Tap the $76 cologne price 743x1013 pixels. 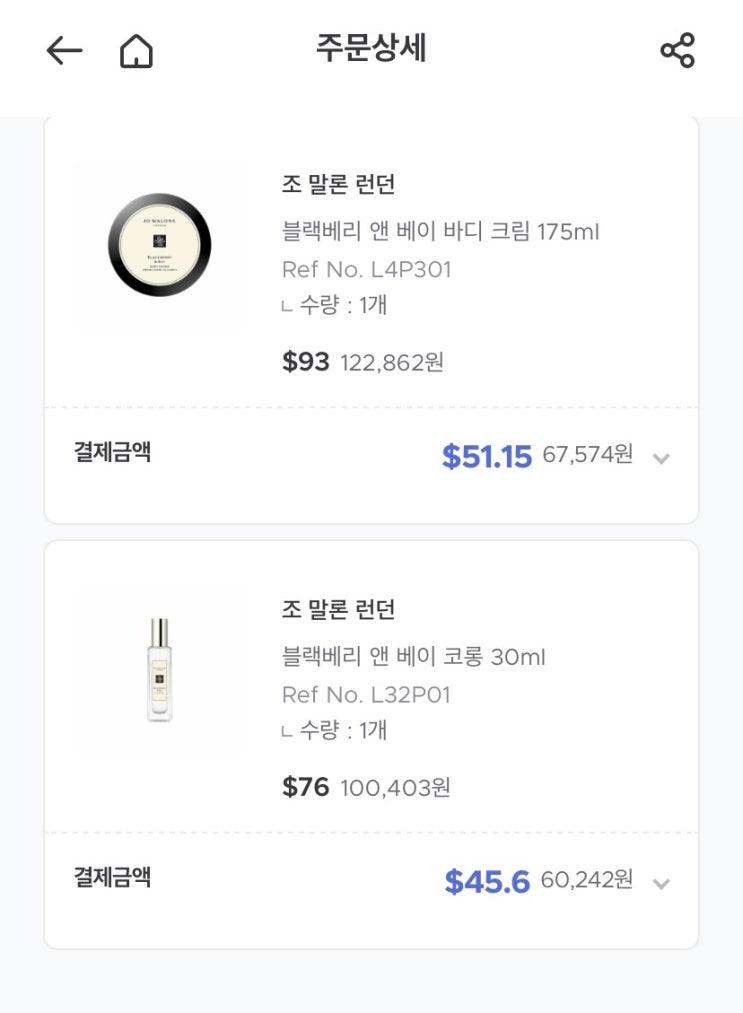point(305,787)
